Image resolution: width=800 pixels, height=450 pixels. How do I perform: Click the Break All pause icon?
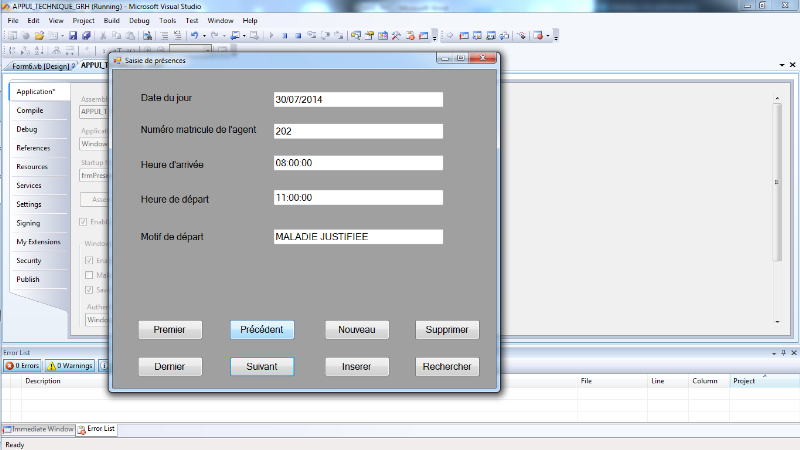(285, 35)
